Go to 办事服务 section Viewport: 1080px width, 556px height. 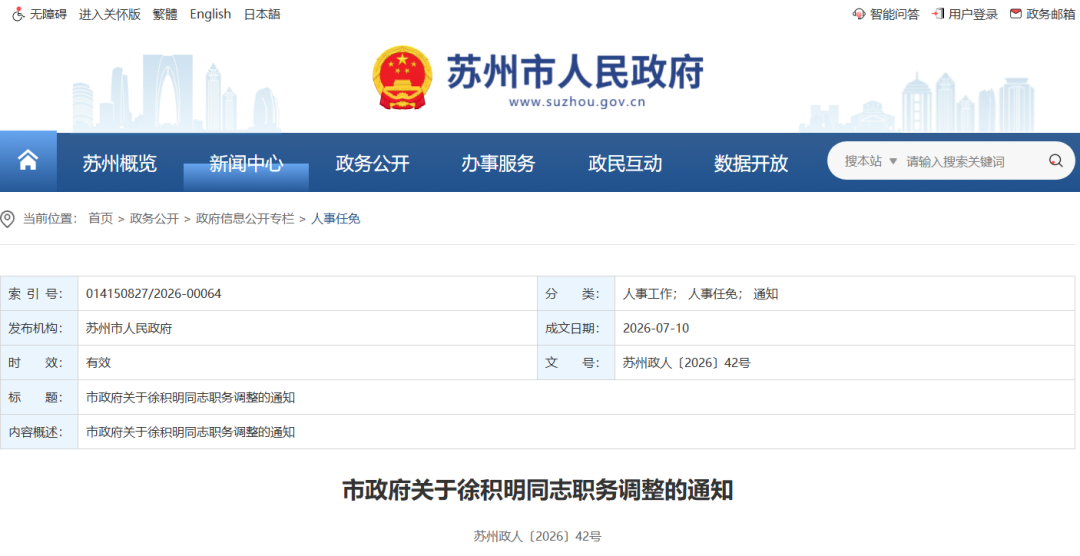tap(498, 163)
